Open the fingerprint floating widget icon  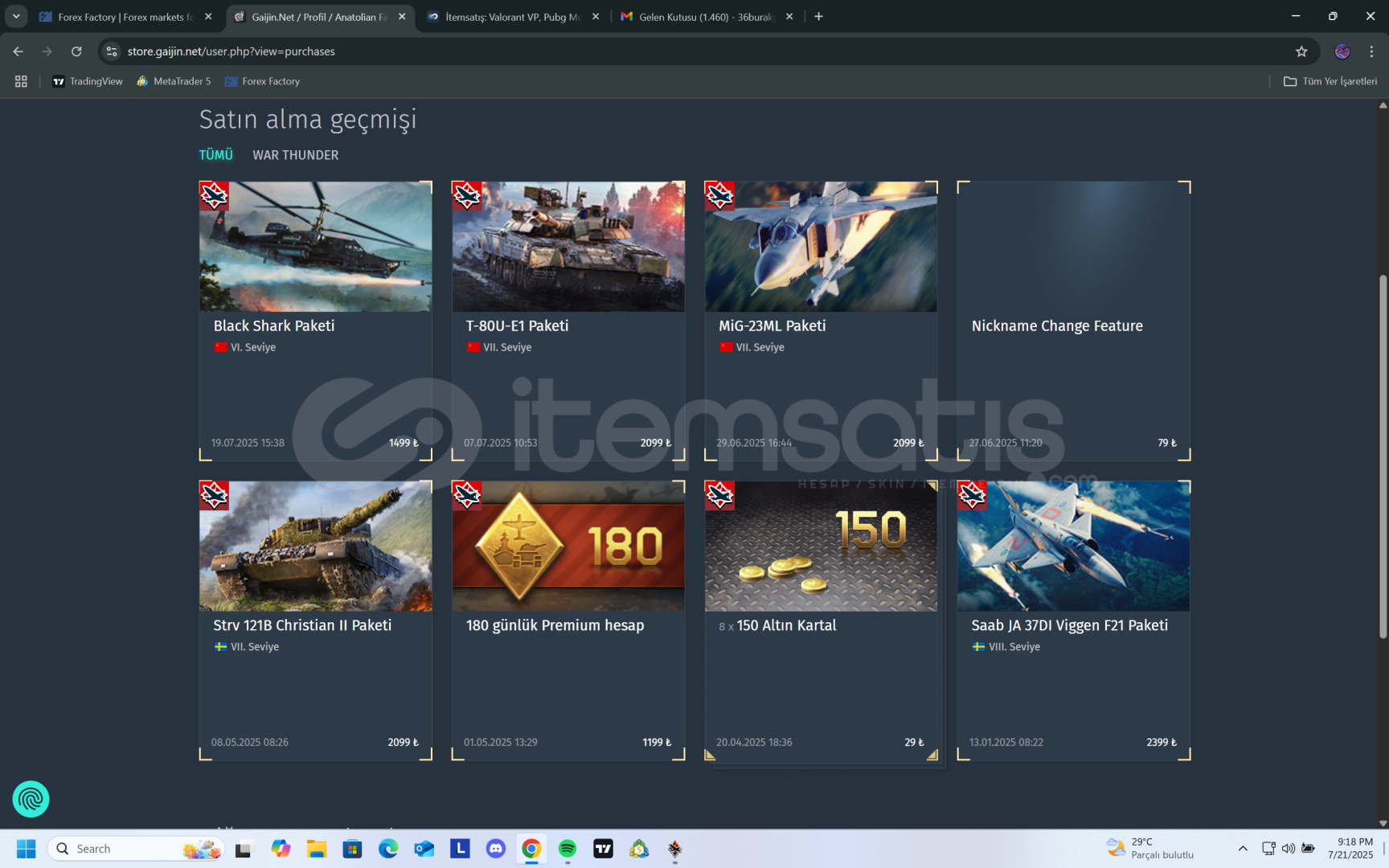(x=31, y=799)
